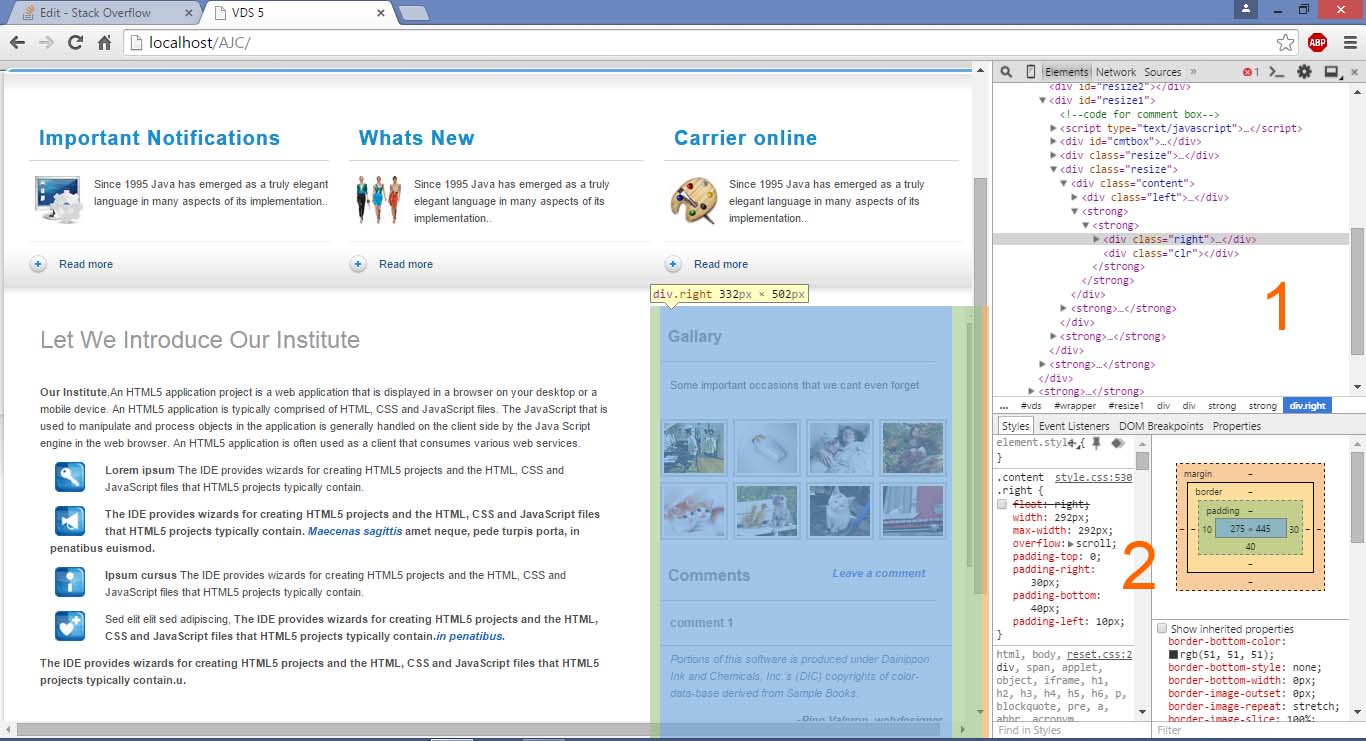
Task: Open the Chrome hamburger menu
Action: 1351,43
